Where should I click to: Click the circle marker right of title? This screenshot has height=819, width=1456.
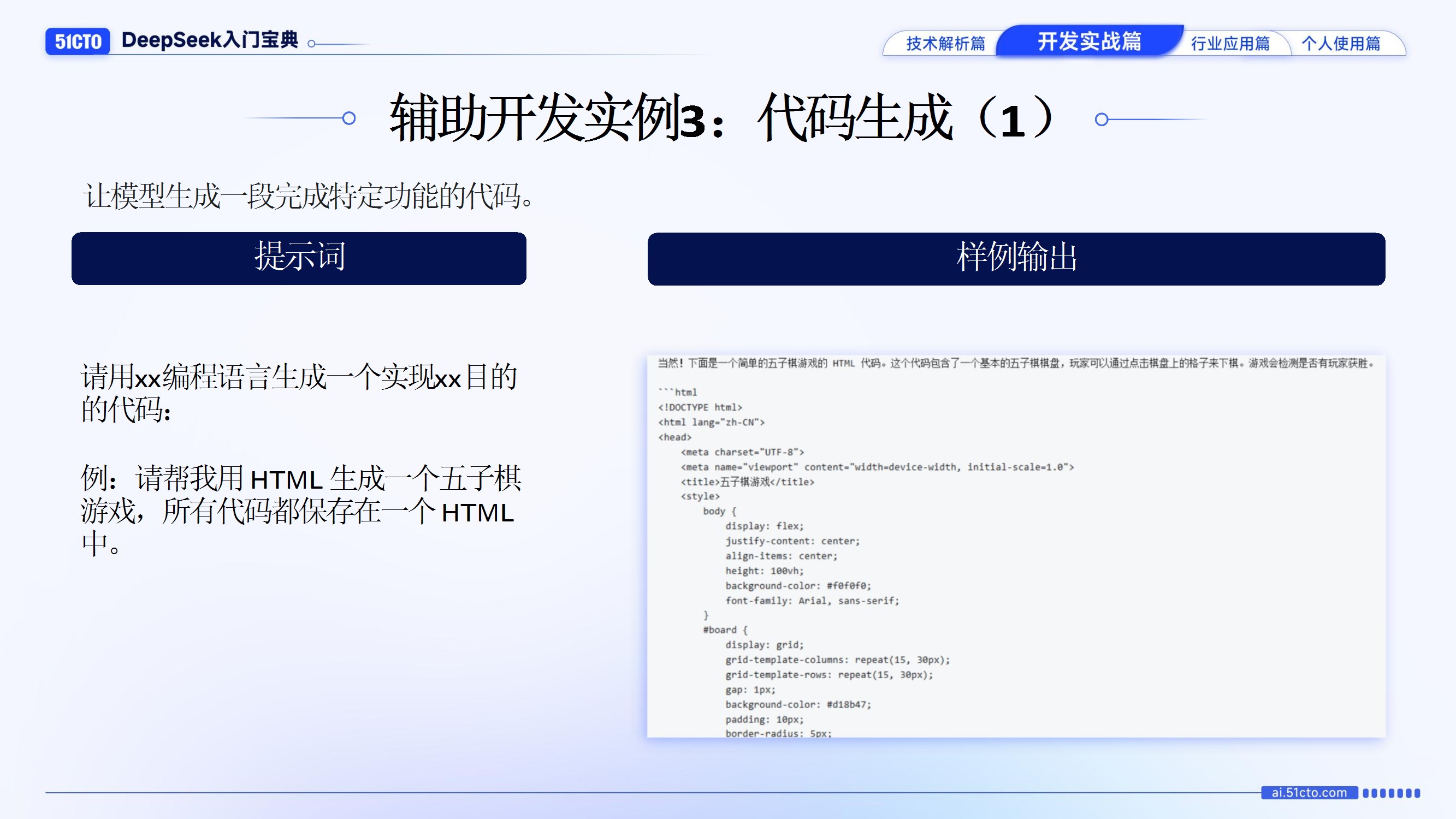coord(1101,119)
